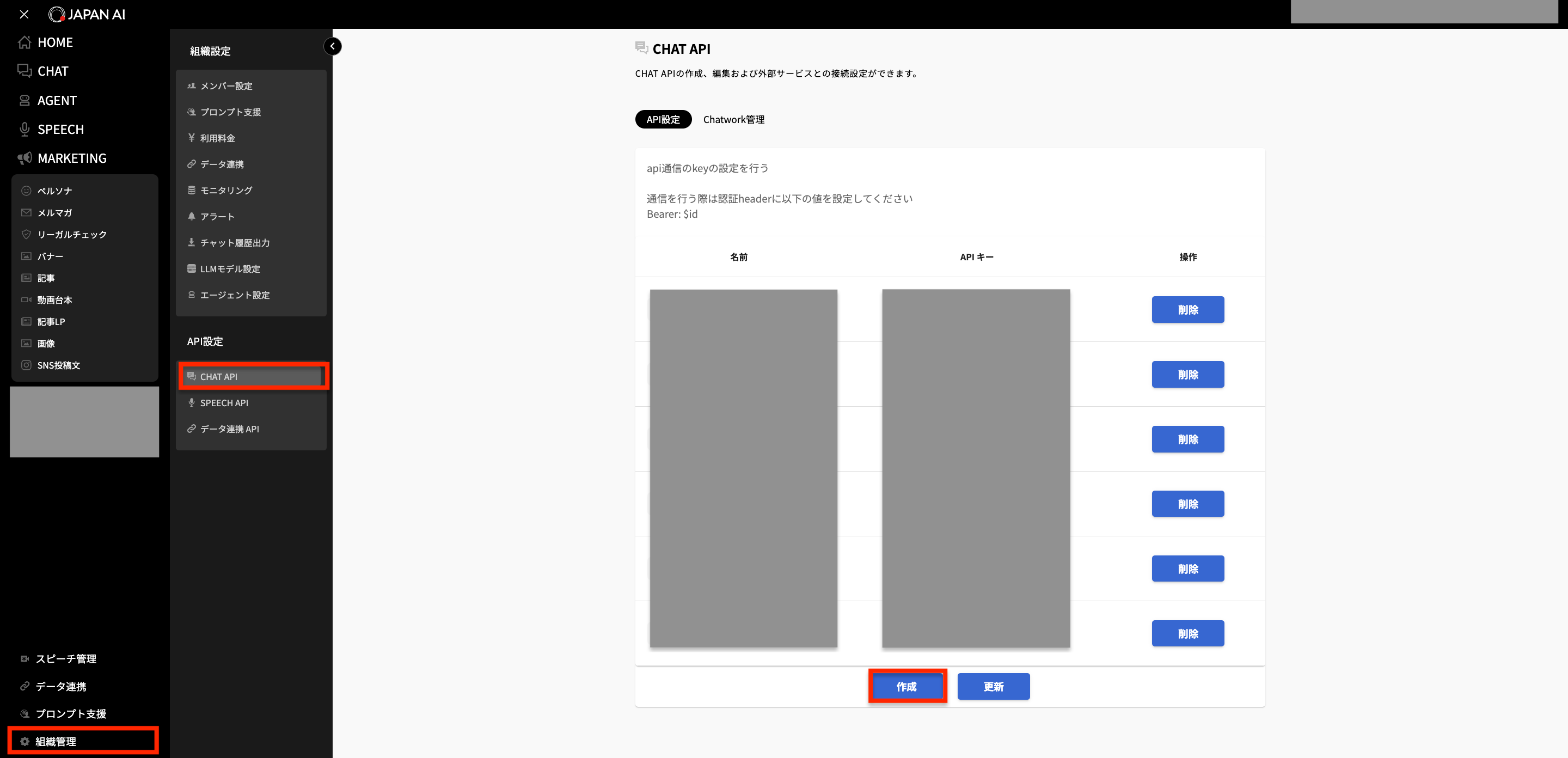Select the HOME icon in the sidebar
Image resolution: width=1568 pixels, height=758 pixels.
[24, 42]
